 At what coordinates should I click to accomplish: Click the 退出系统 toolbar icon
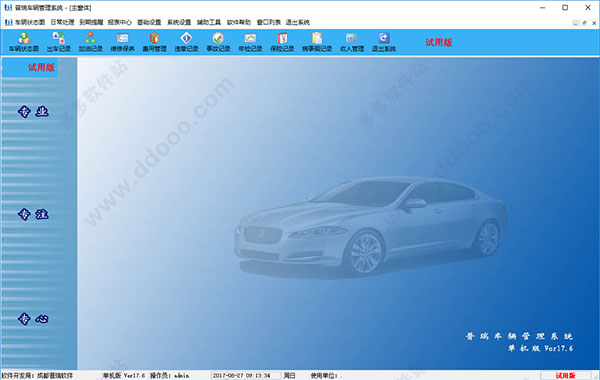[x=384, y=42]
